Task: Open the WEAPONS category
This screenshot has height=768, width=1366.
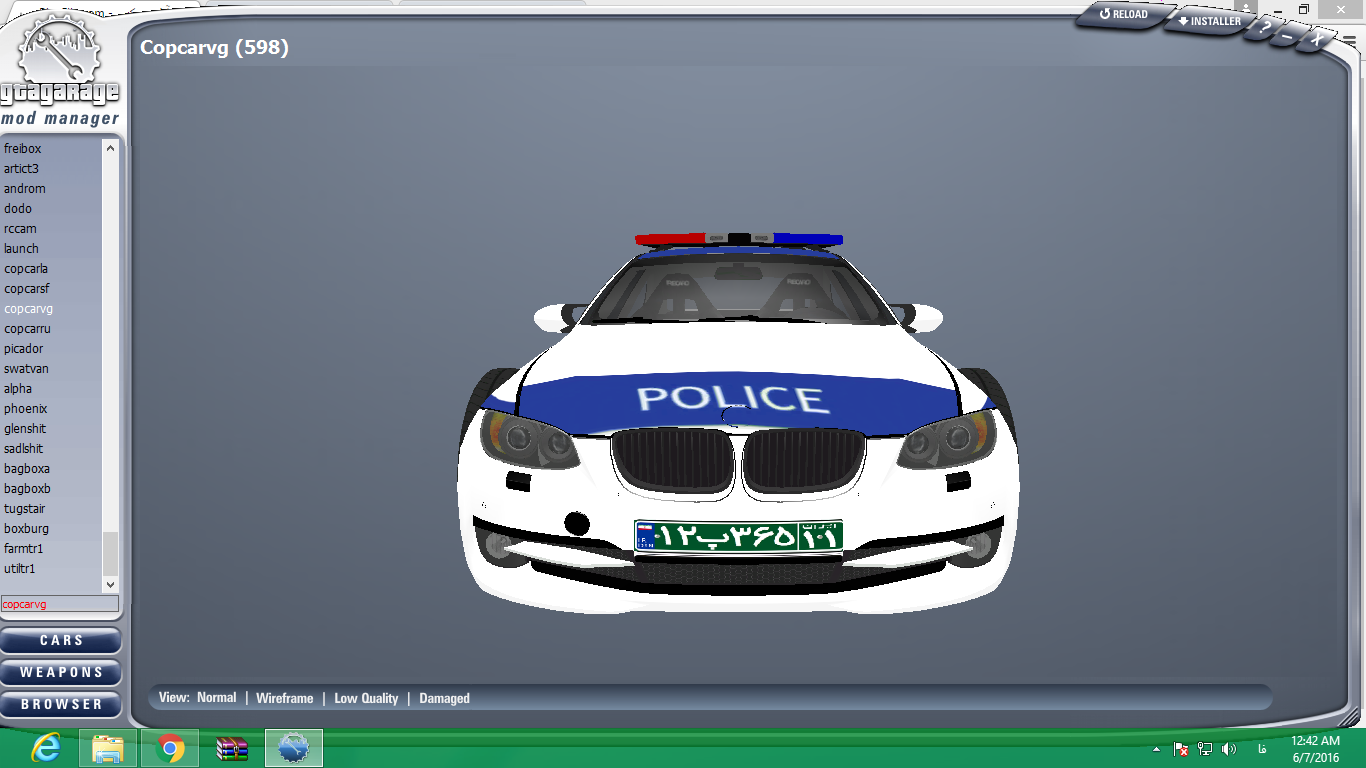Action: [x=61, y=672]
